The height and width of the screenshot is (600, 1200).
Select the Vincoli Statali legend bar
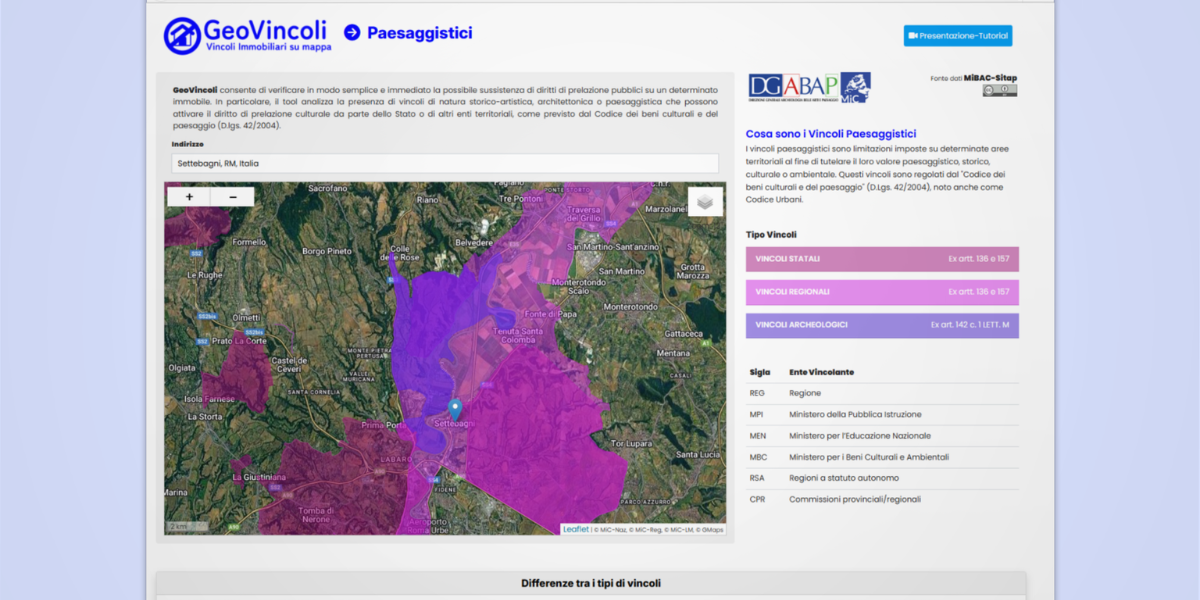882,259
